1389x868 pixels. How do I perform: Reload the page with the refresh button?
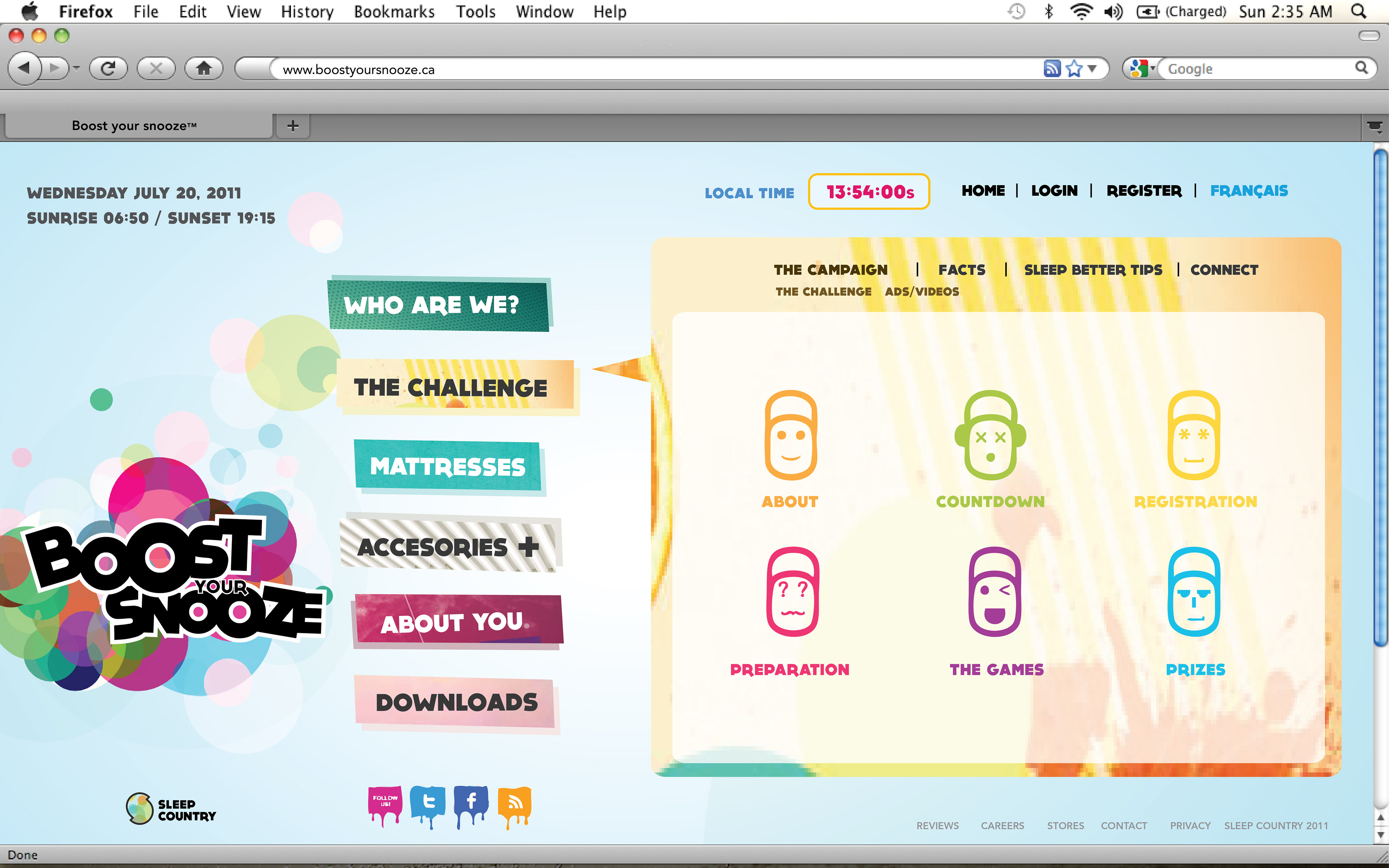(108, 68)
